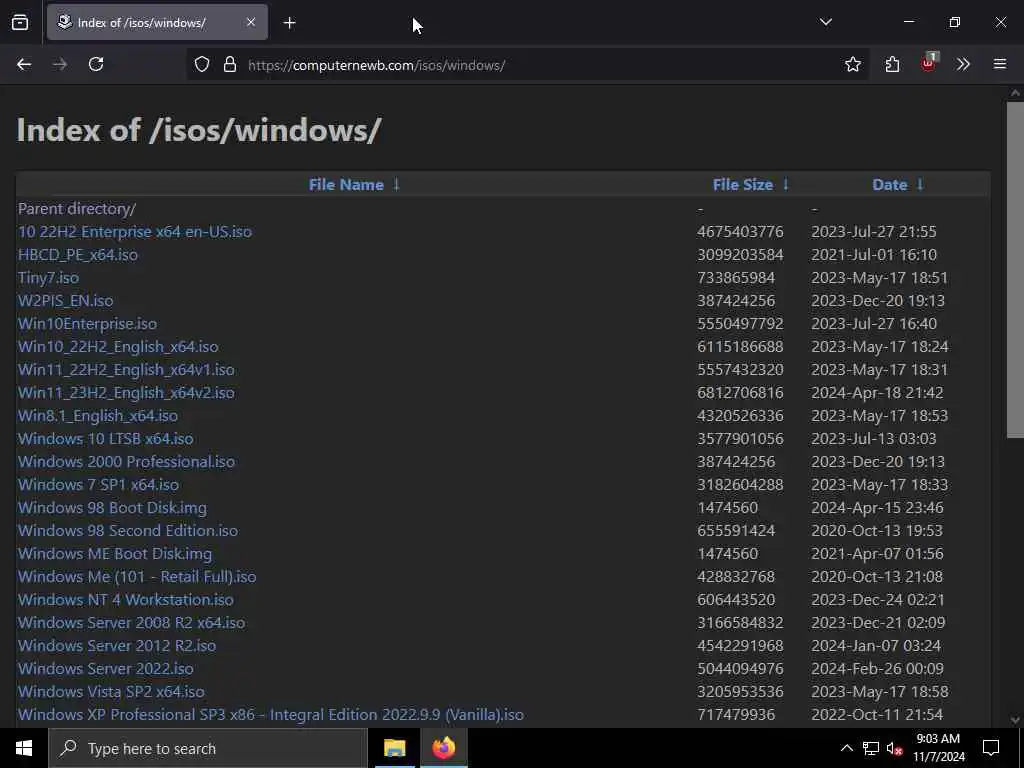Open Windows Server 2022.iso link
1024x768 pixels.
click(x=106, y=669)
